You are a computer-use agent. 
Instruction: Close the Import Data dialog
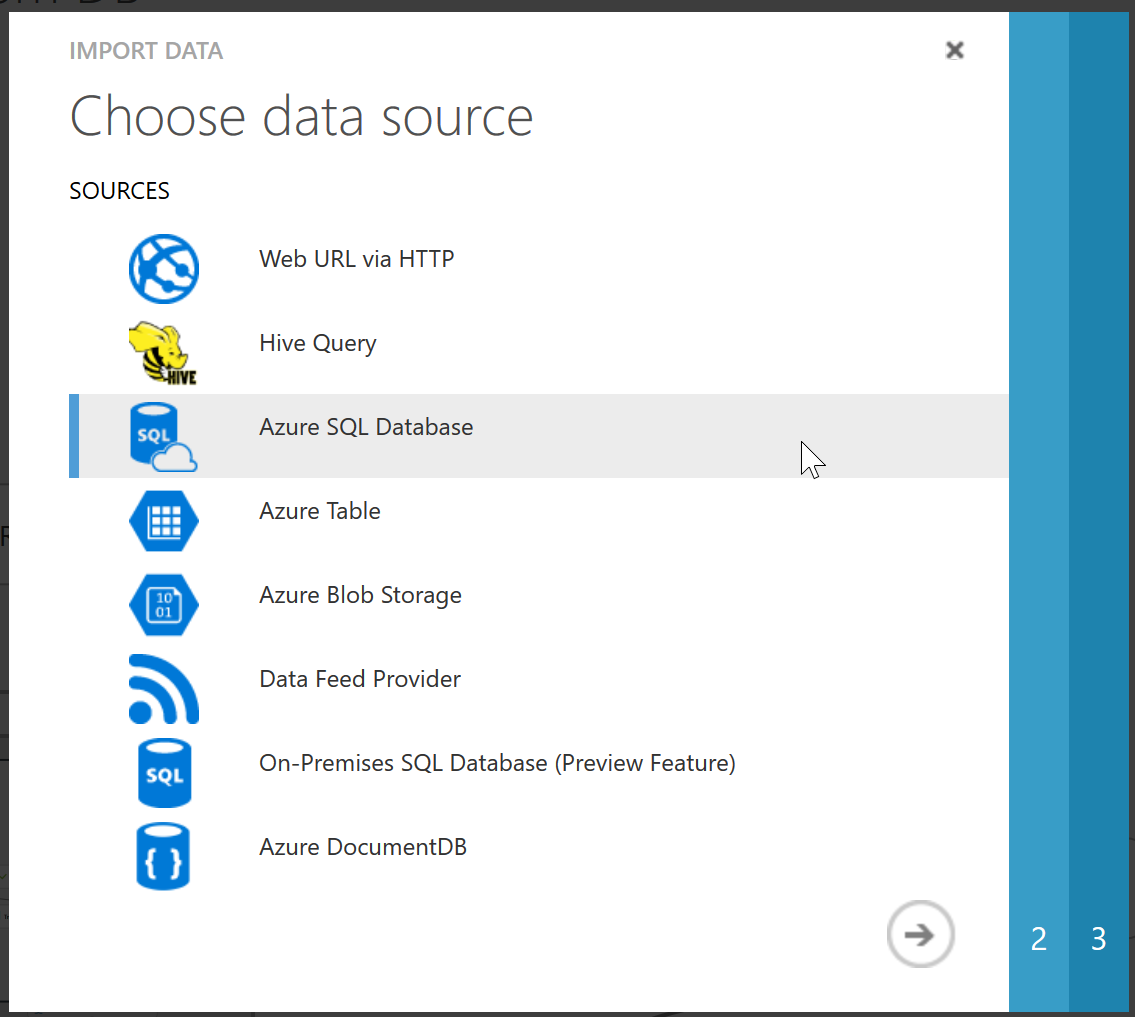pos(955,50)
